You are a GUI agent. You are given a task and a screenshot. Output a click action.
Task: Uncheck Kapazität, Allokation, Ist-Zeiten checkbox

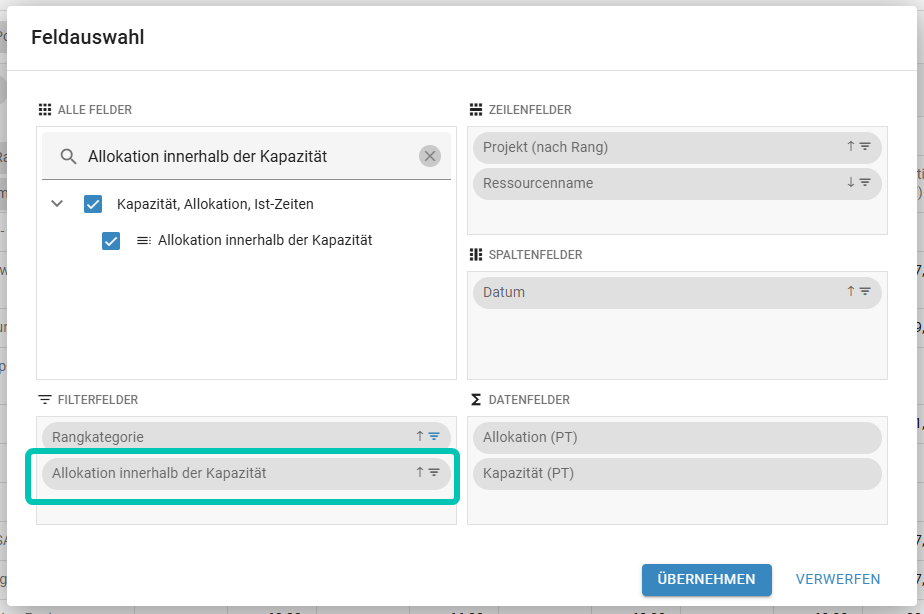93,204
